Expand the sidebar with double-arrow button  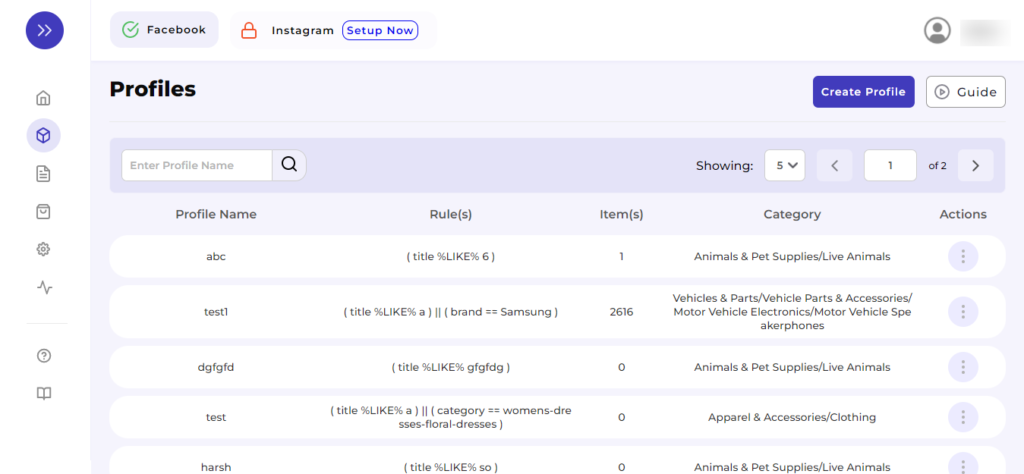pyautogui.click(x=44, y=30)
